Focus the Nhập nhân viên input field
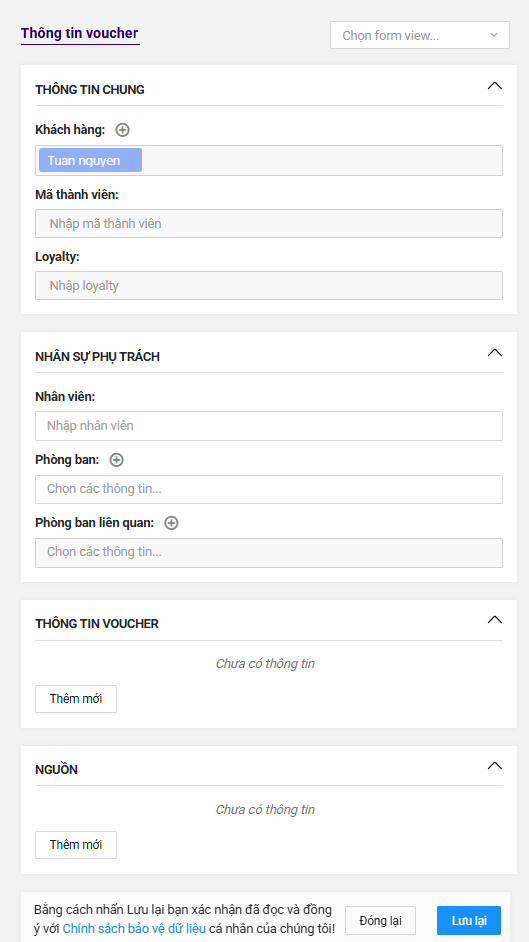This screenshot has height=942, width=529. point(269,426)
